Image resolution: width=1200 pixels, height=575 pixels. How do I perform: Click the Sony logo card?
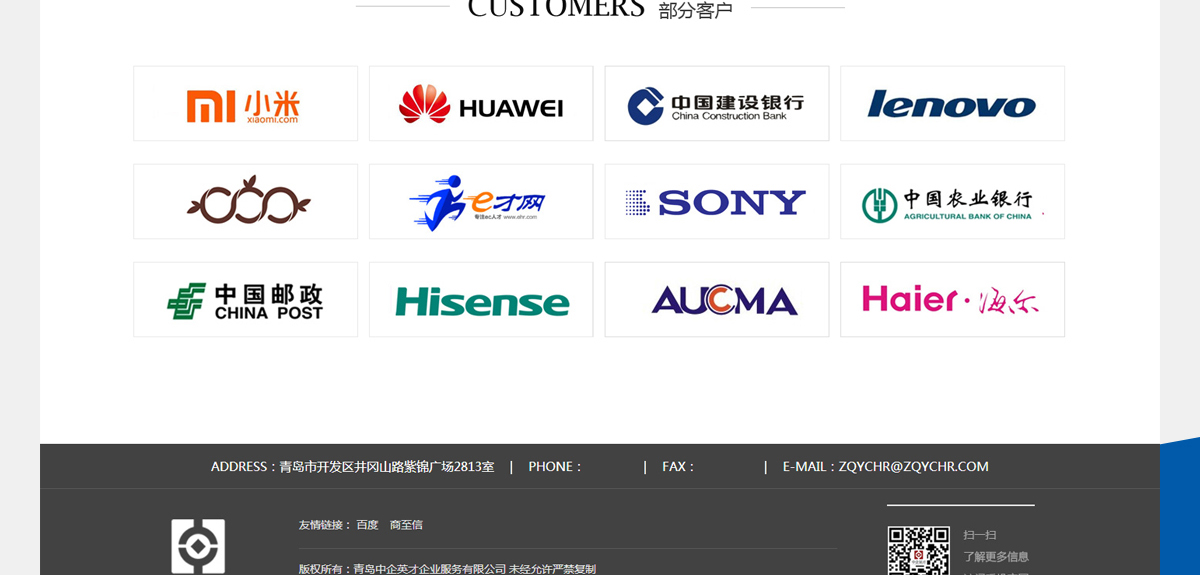717,201
